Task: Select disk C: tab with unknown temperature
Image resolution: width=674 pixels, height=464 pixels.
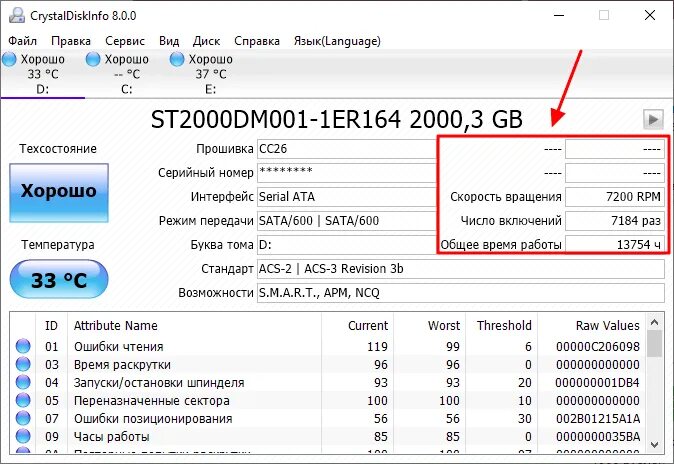Action: click(126, 74)
